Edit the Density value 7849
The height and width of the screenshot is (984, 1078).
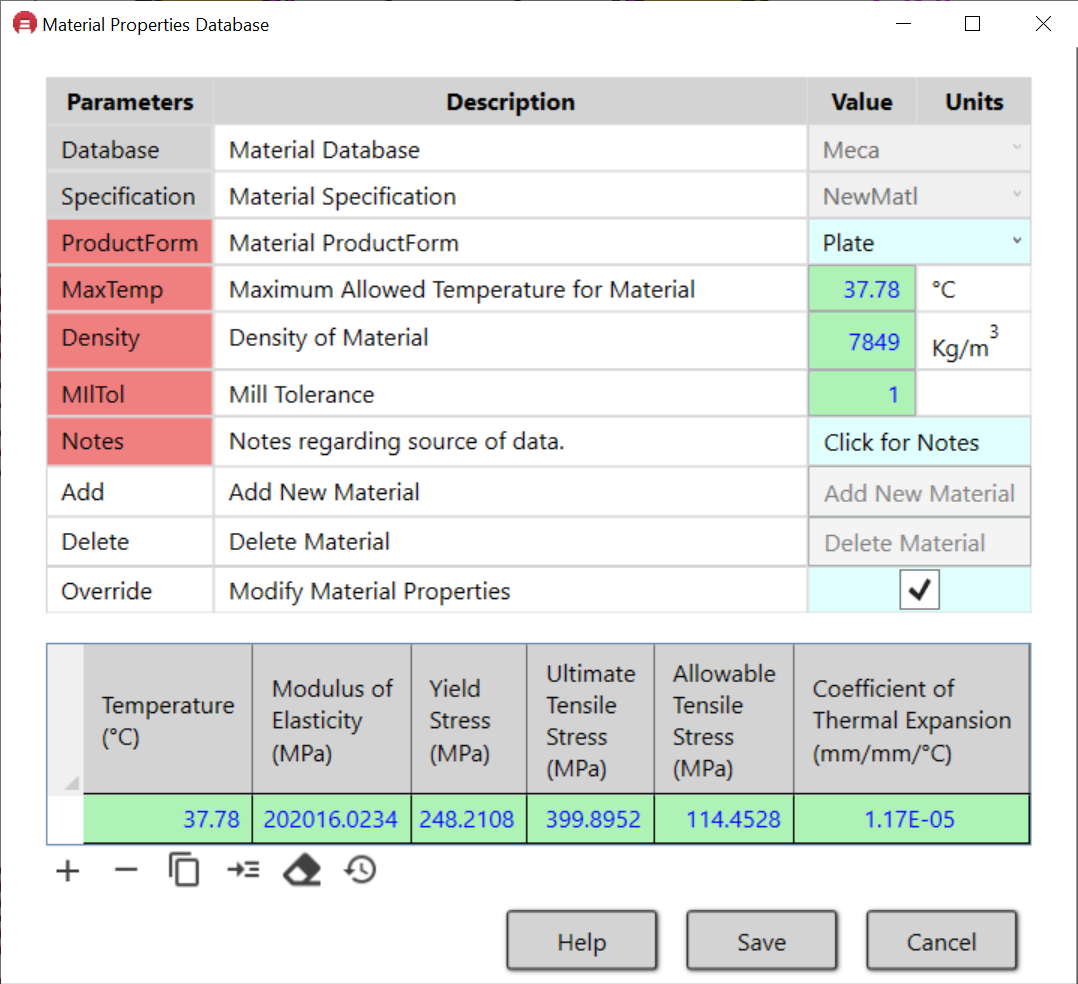pos(862,341)
